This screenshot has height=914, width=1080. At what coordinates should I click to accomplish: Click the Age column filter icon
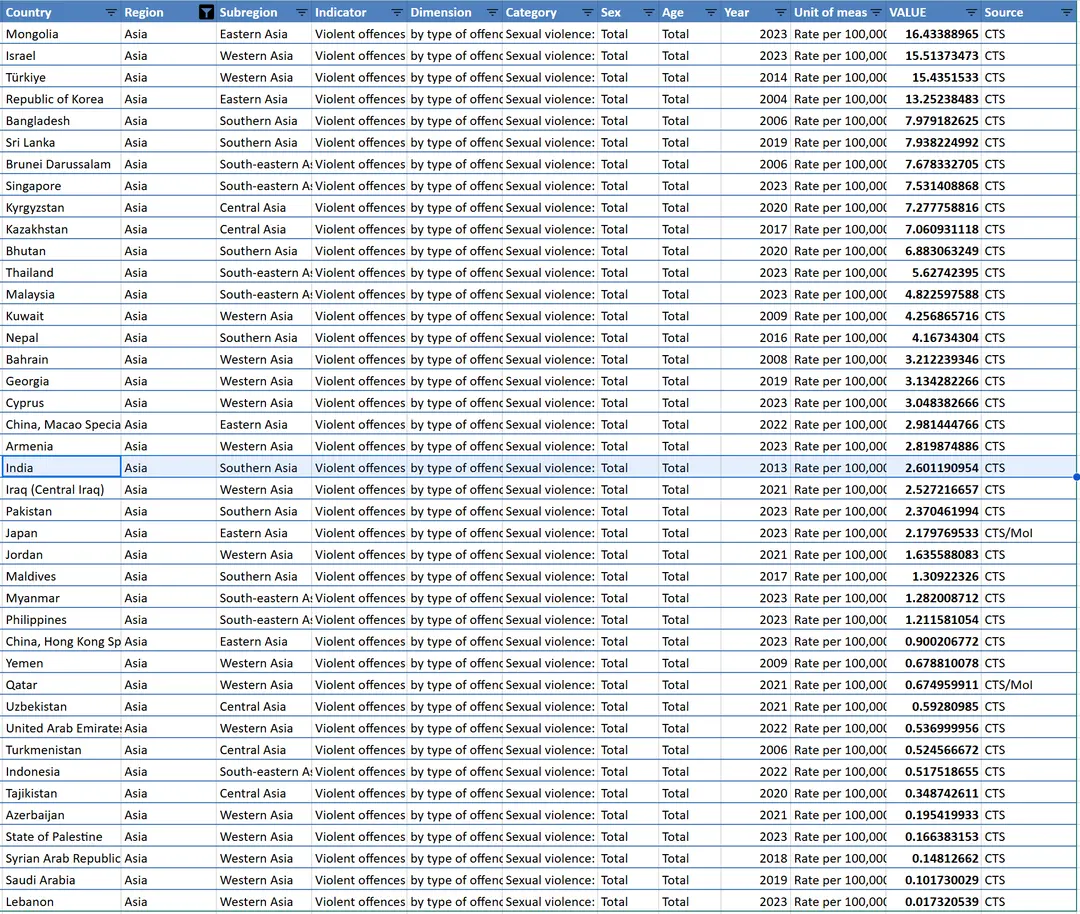(710, 12)
